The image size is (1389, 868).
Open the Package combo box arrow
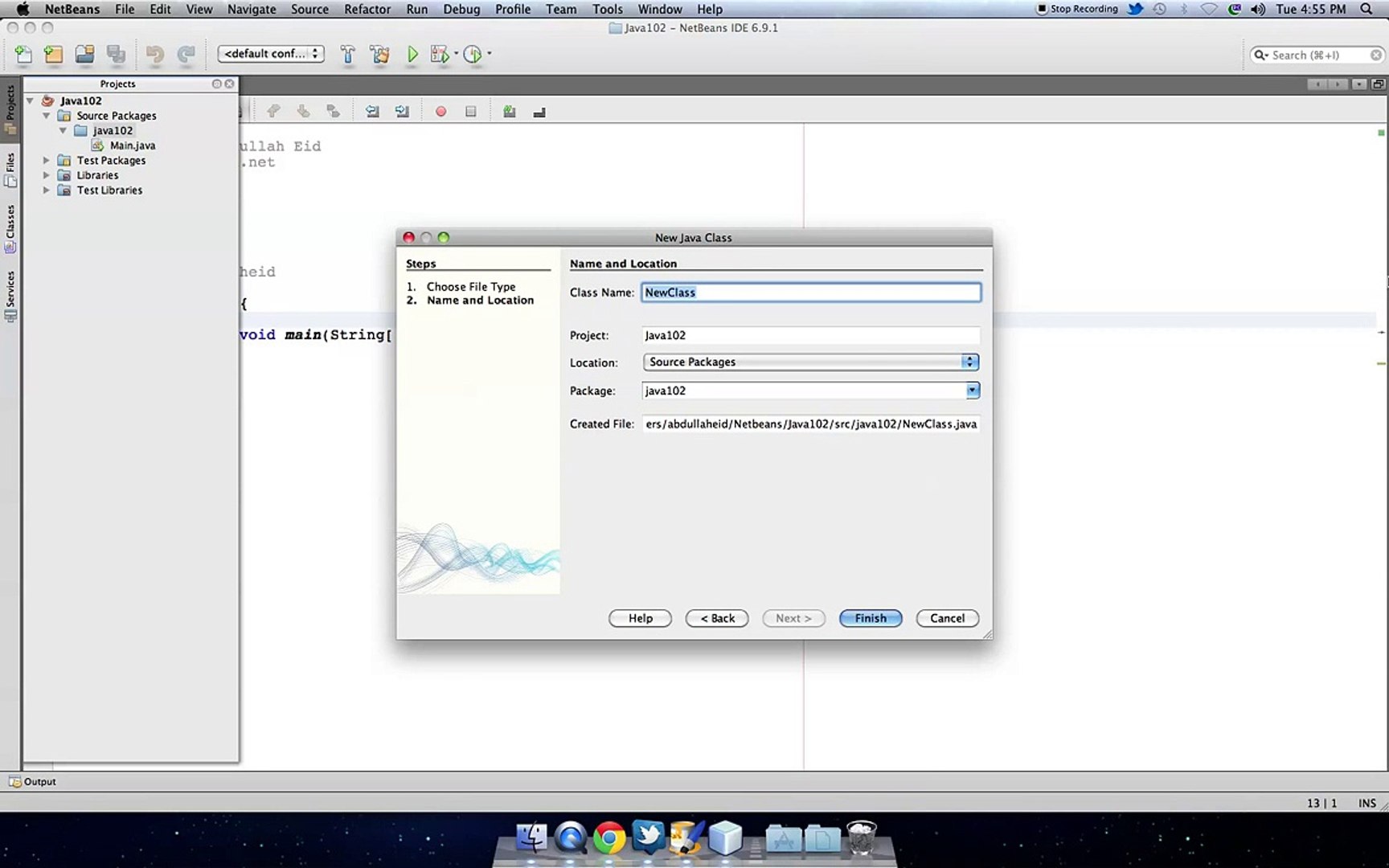tap(973, 391)
